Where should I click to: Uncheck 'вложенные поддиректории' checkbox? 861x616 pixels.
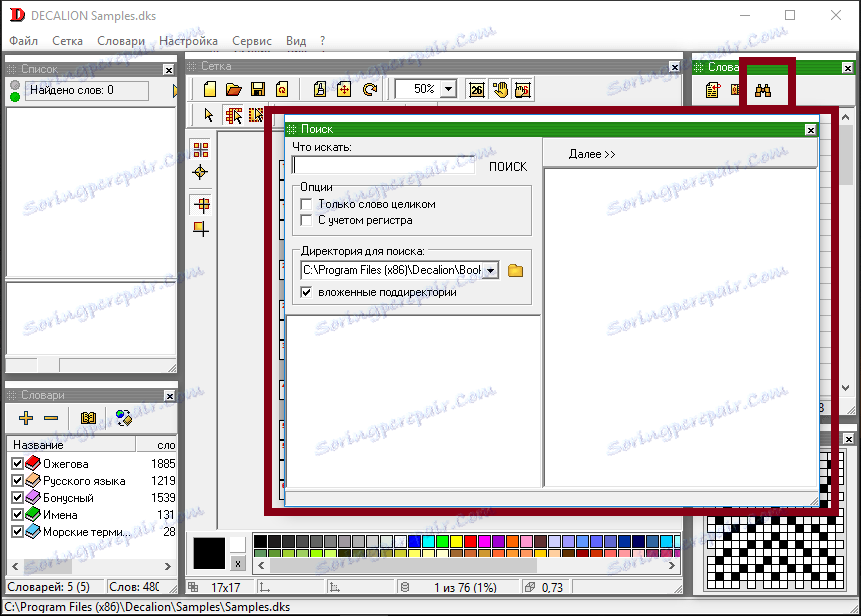pyautogui.click(x=306, y=292)
